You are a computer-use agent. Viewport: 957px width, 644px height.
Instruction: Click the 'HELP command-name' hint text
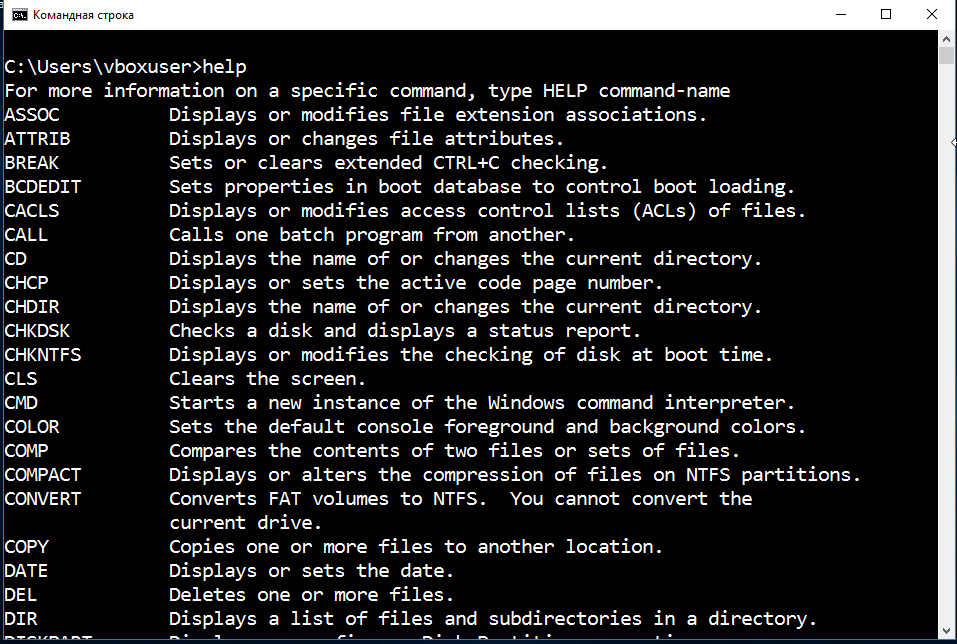[637, 91]
